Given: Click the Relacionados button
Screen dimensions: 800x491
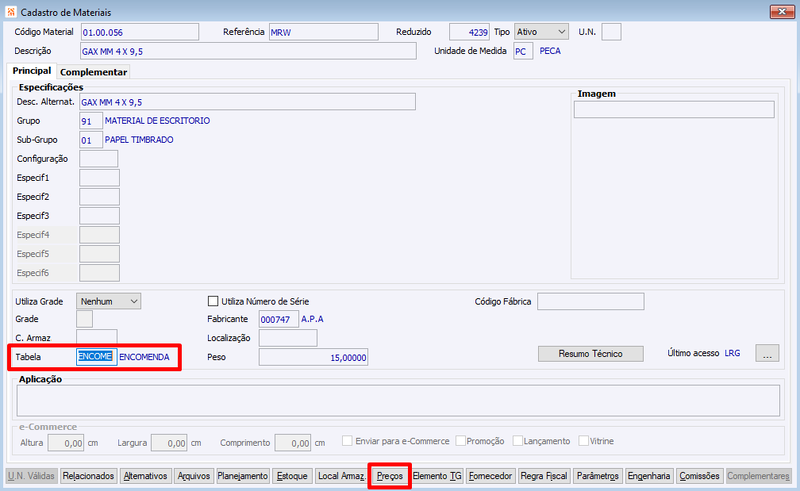Looking at the screenshot, I should point(88,476).
